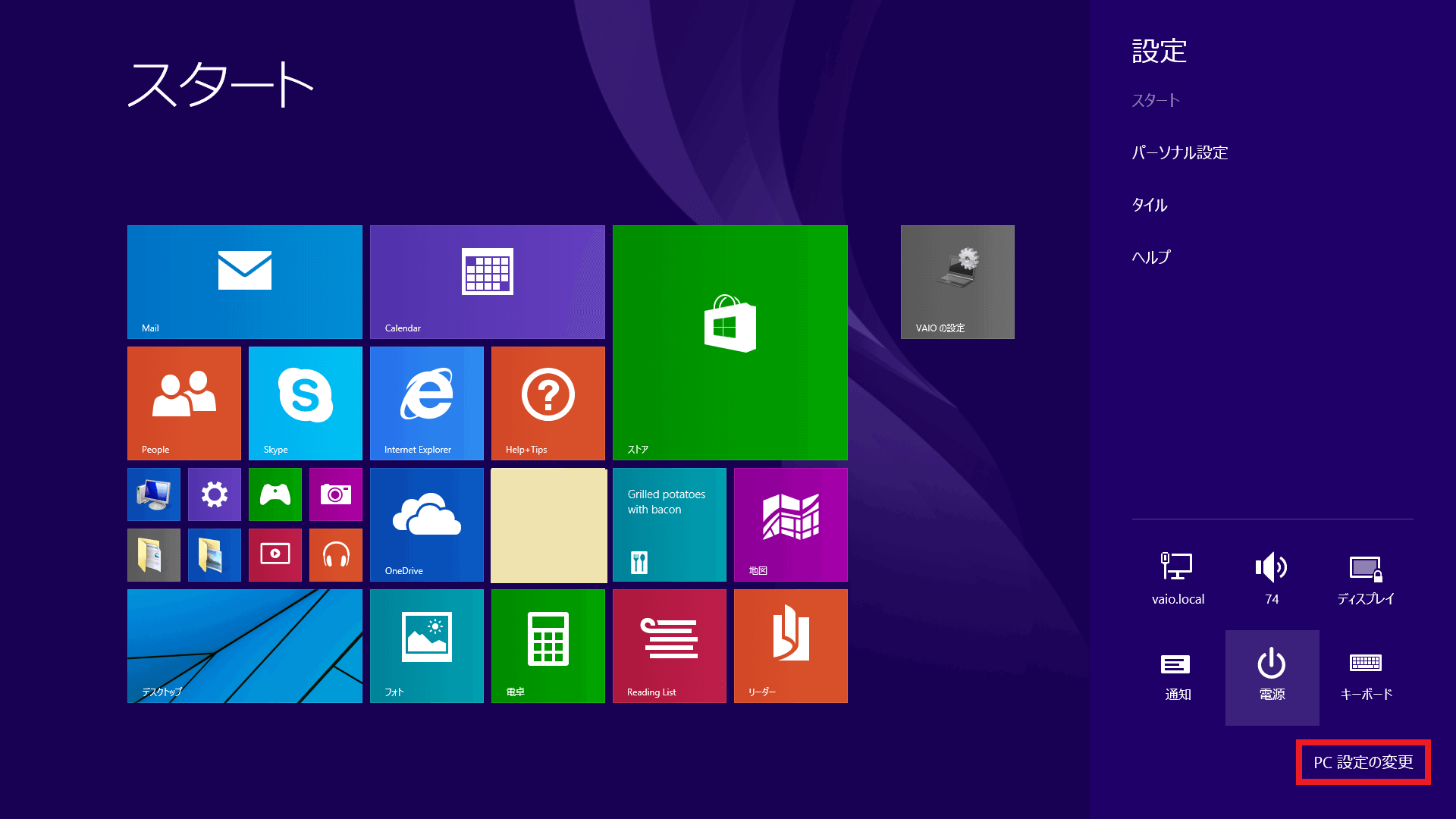Open キーボード keyboard input options

(x=1366, y=677)
